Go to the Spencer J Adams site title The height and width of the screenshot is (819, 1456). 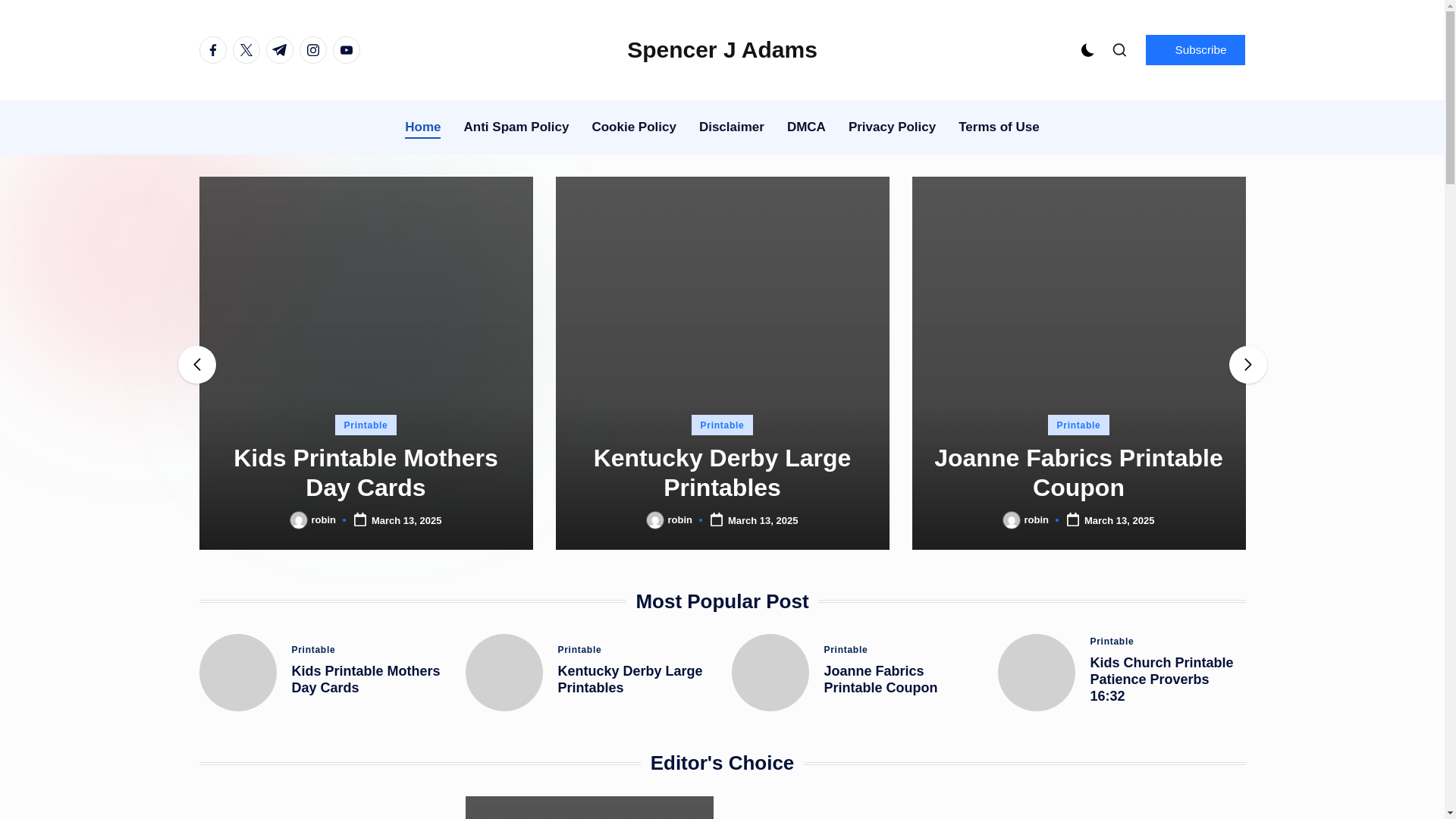[722, 50]
